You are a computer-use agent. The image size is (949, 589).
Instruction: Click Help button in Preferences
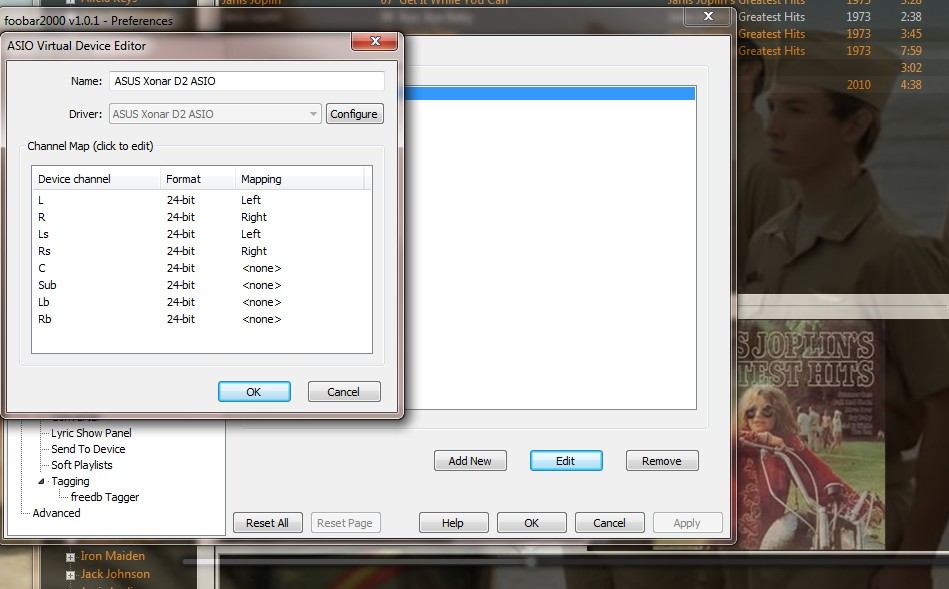(453, 522)
